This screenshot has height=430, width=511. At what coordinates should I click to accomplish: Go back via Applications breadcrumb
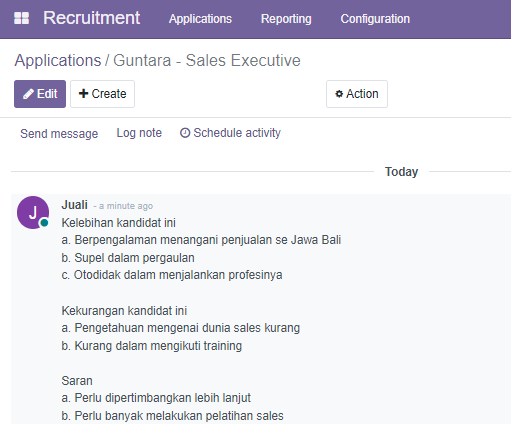click(x=58, y=61)
